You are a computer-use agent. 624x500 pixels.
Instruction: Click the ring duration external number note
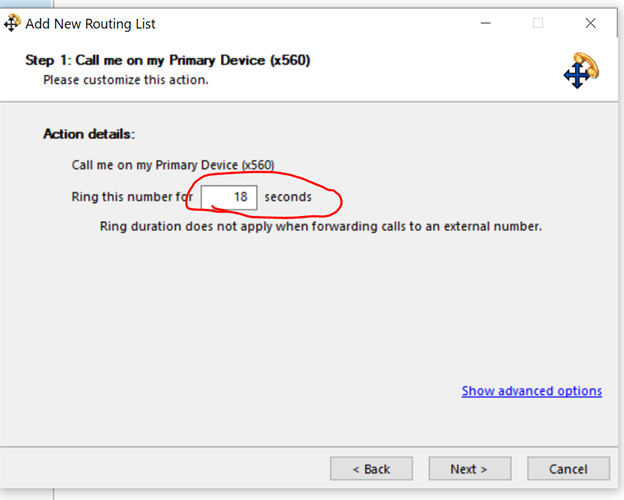[x=320, y=226]
